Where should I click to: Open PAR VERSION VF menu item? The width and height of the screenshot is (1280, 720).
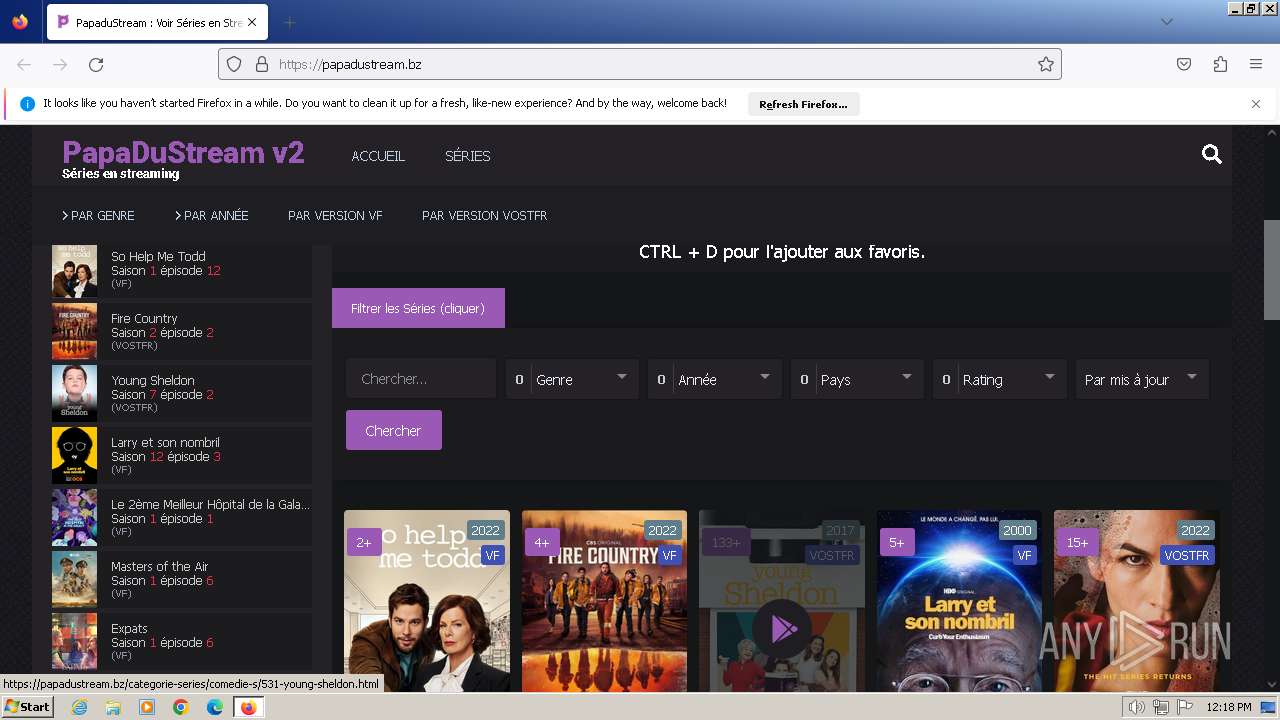(x=335, y=215)
